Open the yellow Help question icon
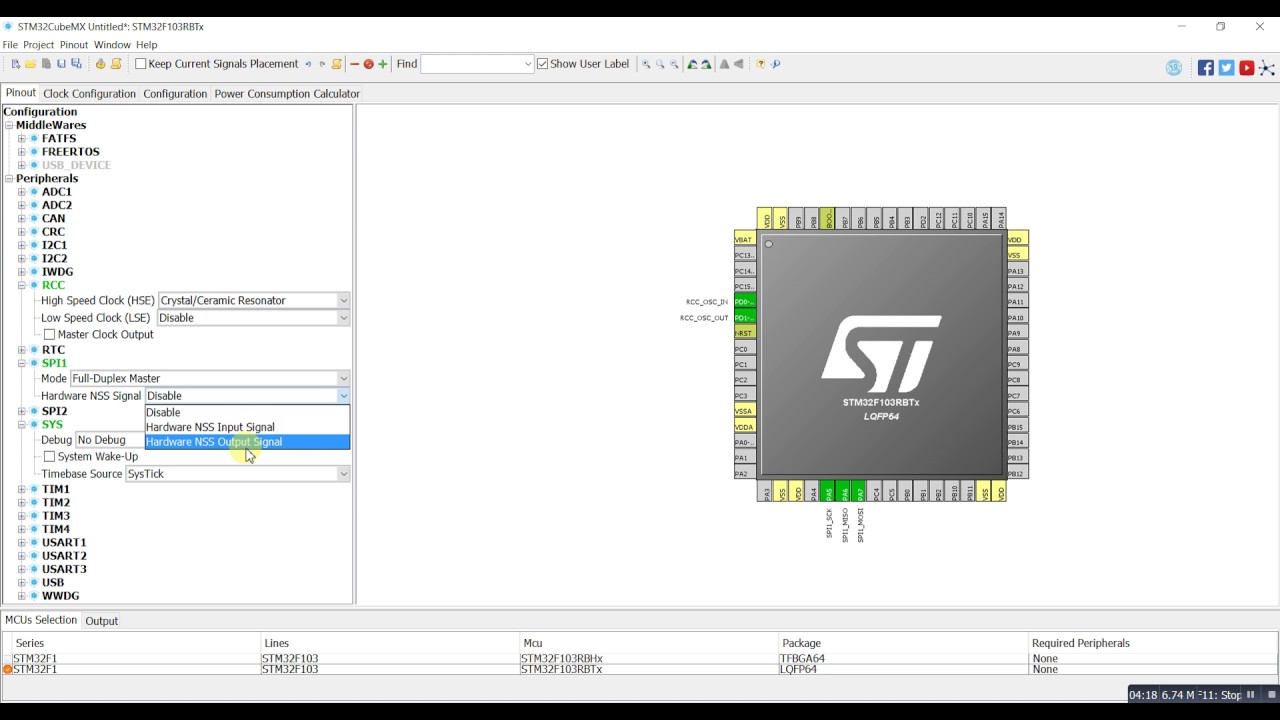 pyautogui.click(x=761, y=64)
